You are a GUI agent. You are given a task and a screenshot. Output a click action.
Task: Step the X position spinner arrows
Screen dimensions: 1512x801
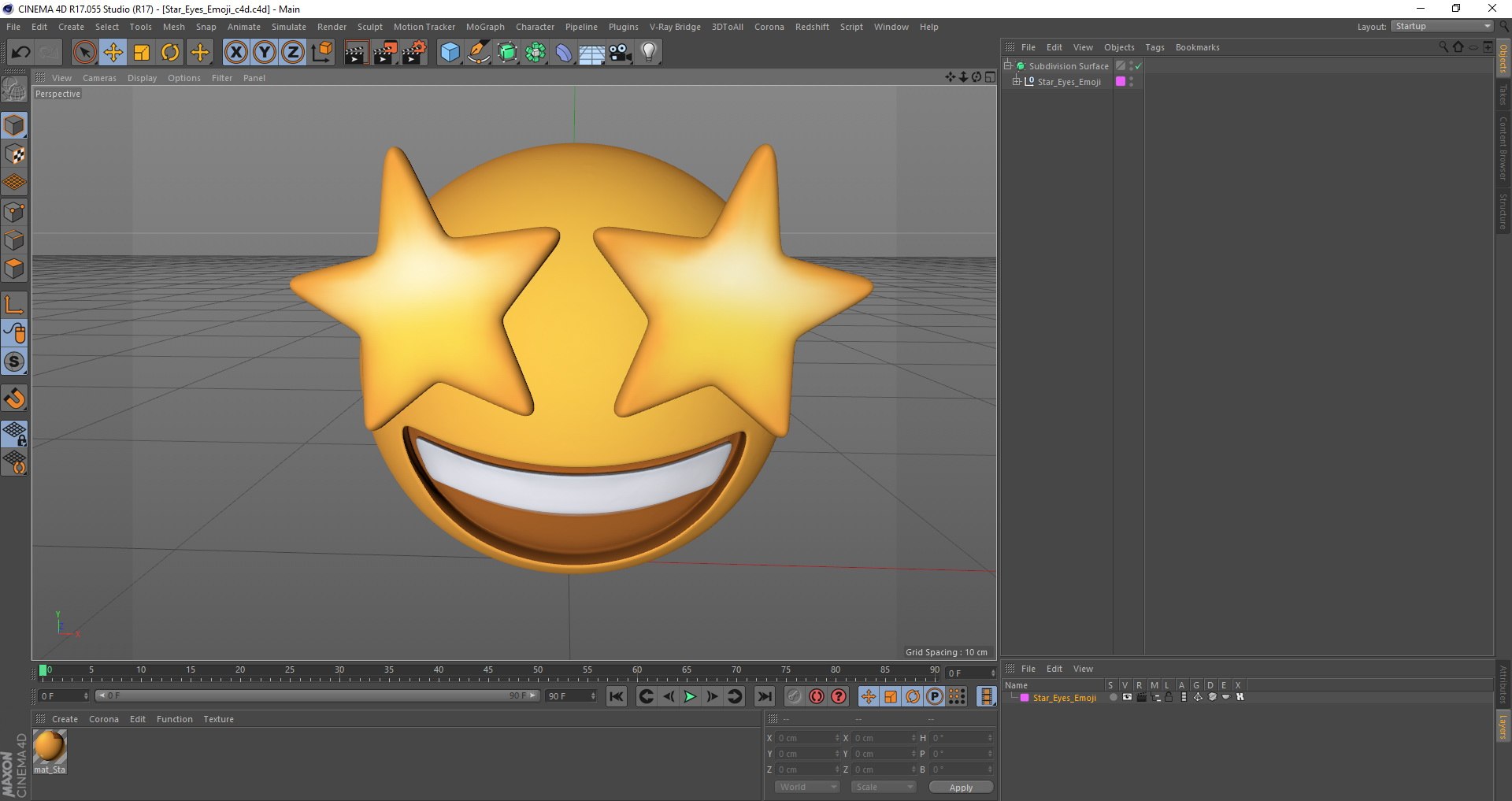837,738
